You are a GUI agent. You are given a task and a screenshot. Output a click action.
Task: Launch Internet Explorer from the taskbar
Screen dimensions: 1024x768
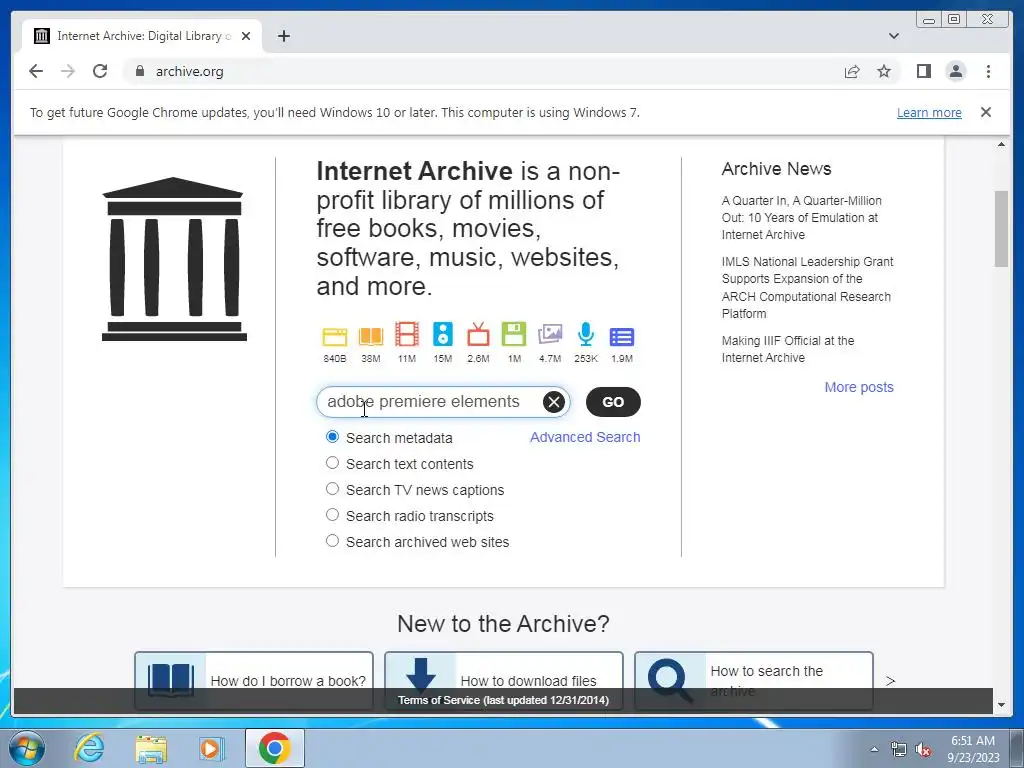pos(89,748)
